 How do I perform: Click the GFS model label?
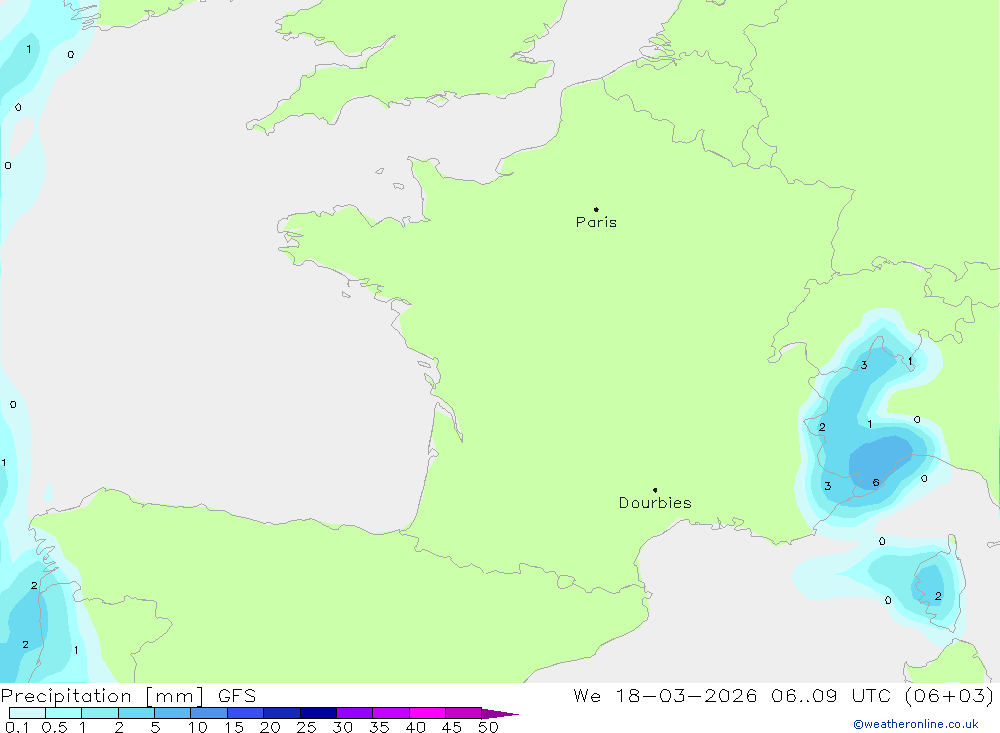click(237, 696)
